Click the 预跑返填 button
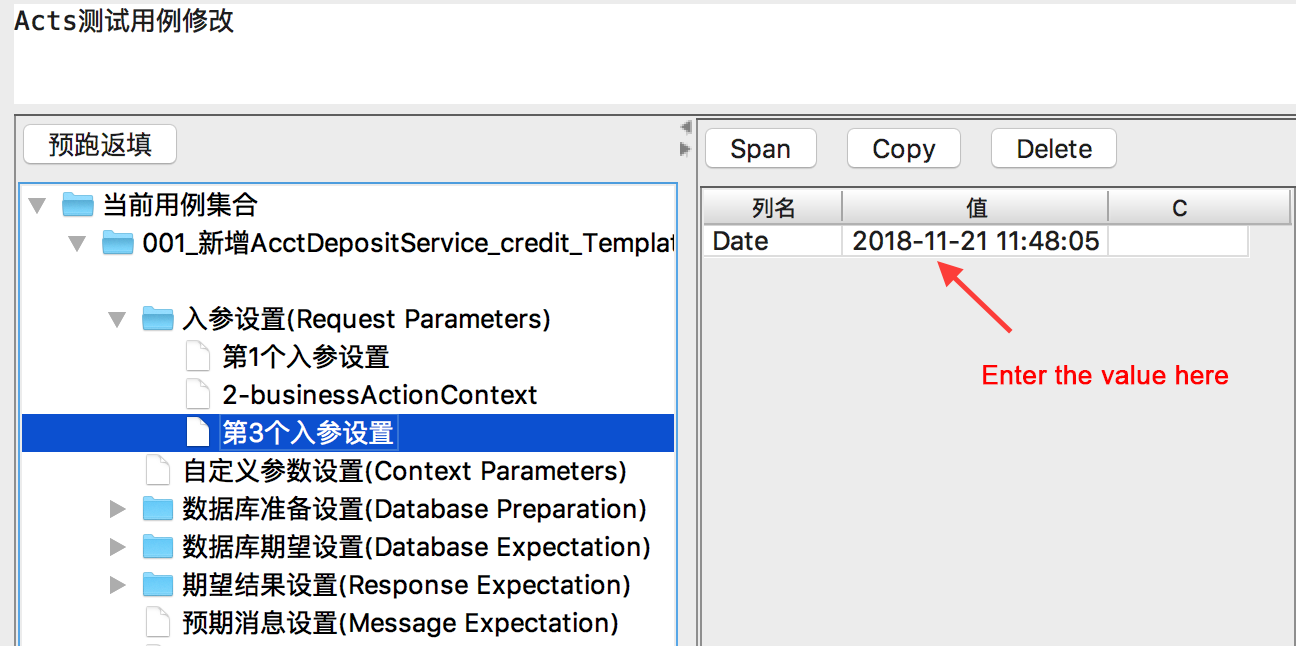1296x646 pixels. click(x=100, y=145)
